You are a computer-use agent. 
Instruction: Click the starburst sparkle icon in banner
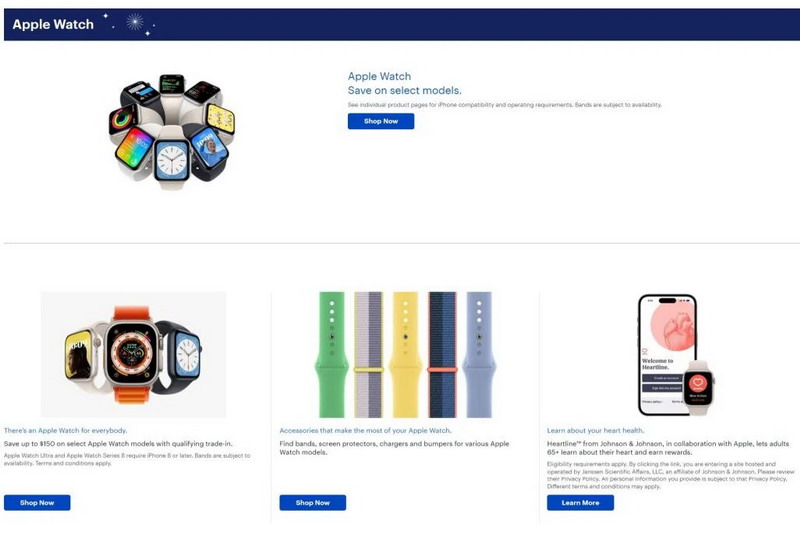tap(135, 21)
